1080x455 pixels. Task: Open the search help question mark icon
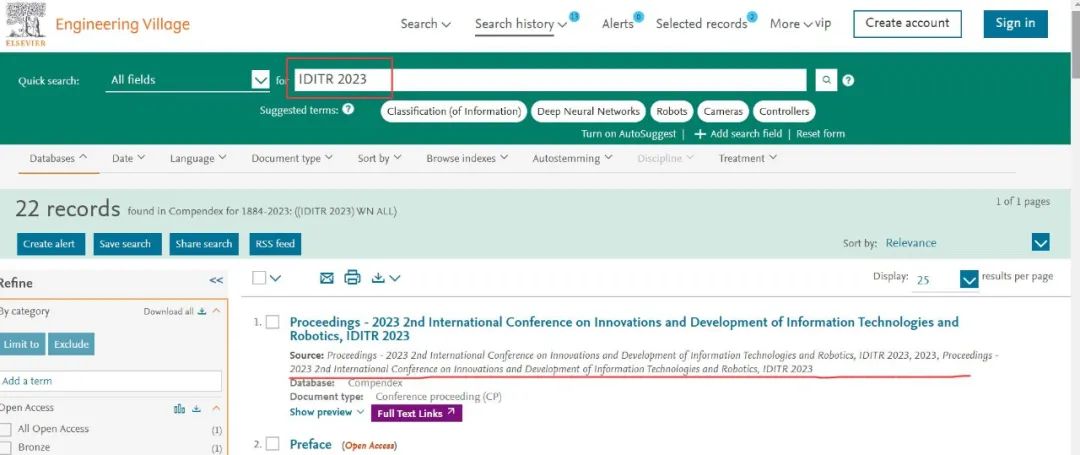(x=848, y=81)
